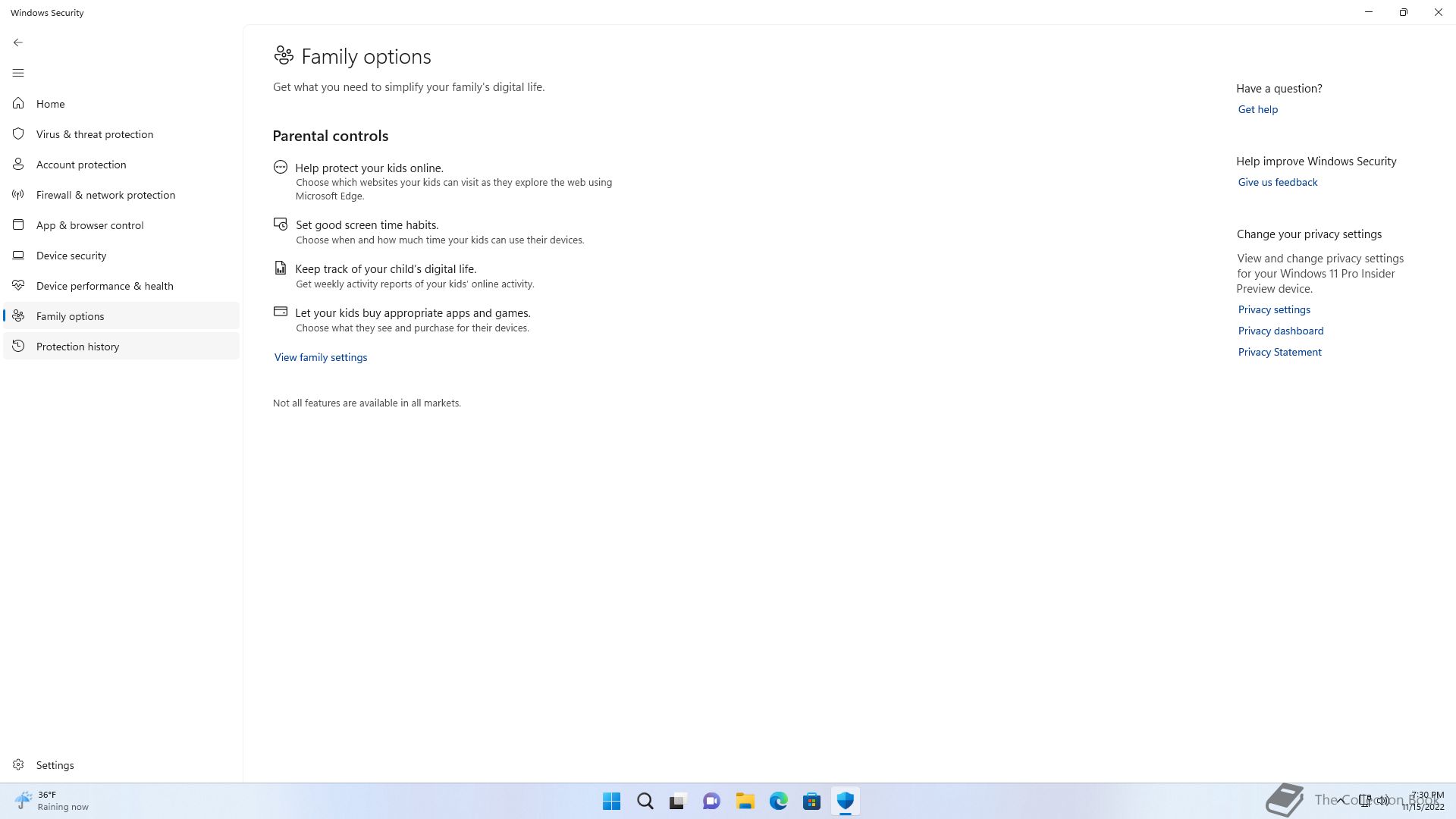Open Privacy settings link
The image size is (1456, 819).
(x=1274, y=309)
